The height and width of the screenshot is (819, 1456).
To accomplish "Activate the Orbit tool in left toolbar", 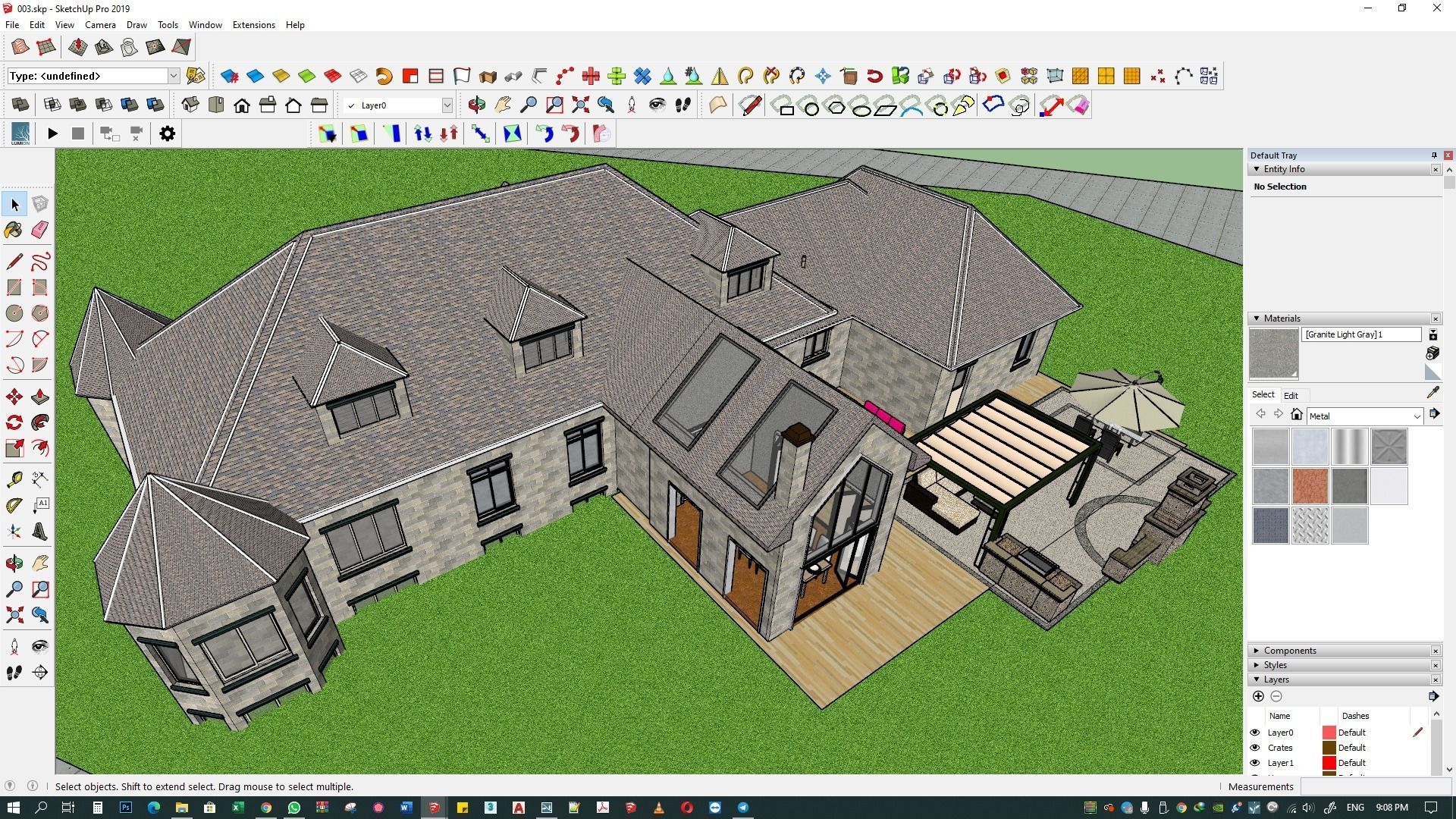I will 14,563.
